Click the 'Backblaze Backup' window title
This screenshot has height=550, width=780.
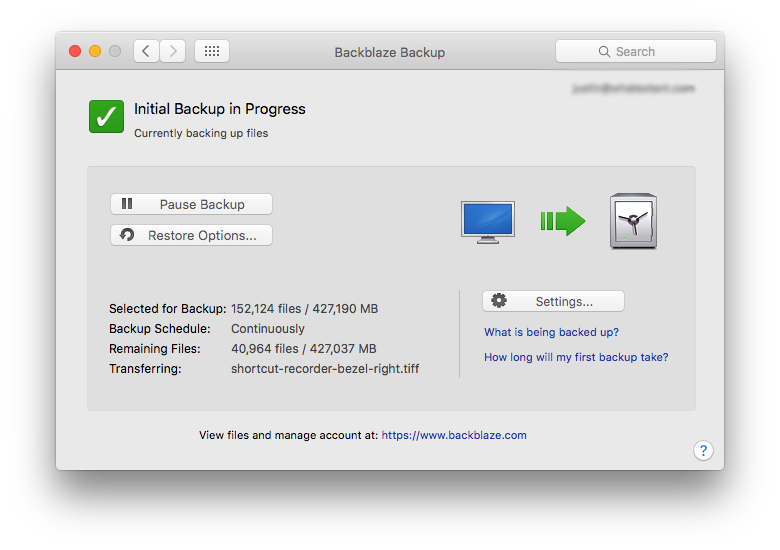pos(390,52)
